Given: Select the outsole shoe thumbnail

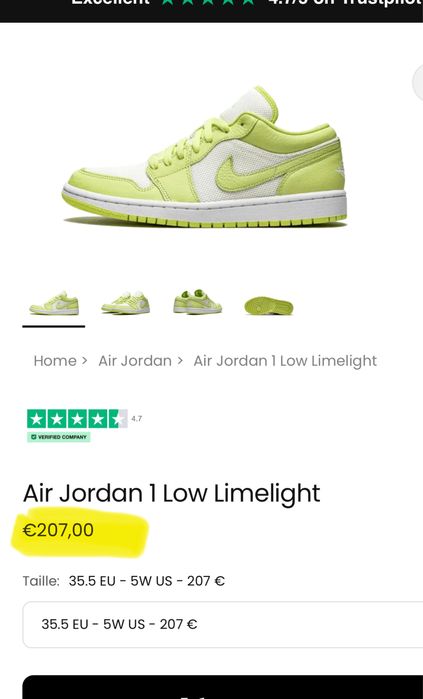Looking at the screenshot, I should [269, 306].
